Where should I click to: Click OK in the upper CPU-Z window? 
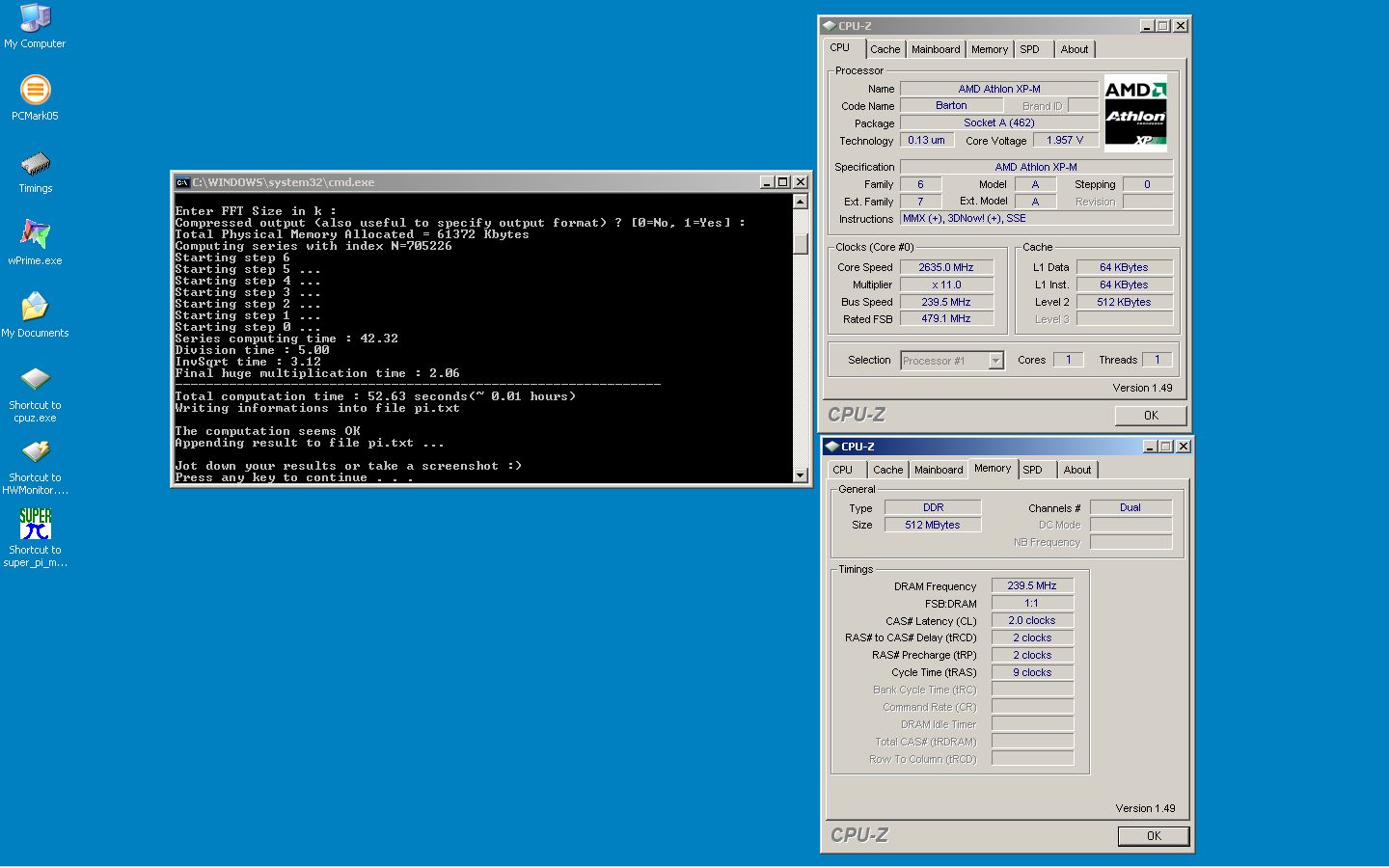tap(1151, 416)
